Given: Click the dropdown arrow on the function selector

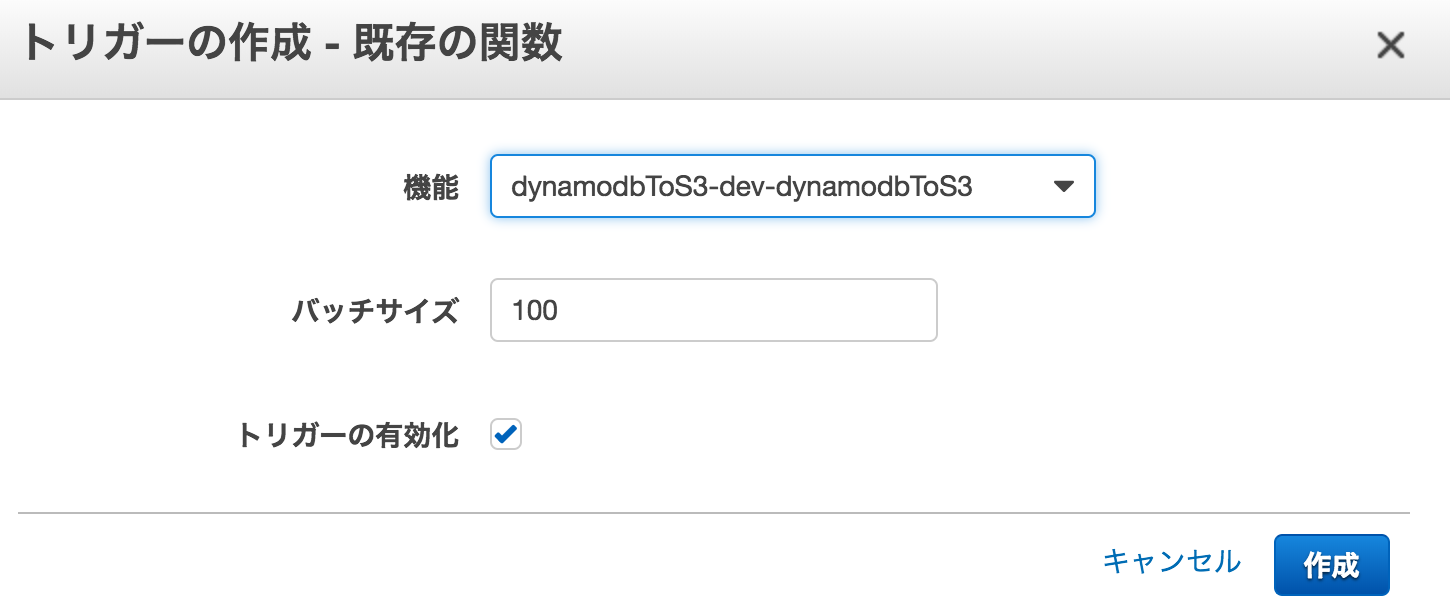Looking at the screenshot, I should 1065,186.
